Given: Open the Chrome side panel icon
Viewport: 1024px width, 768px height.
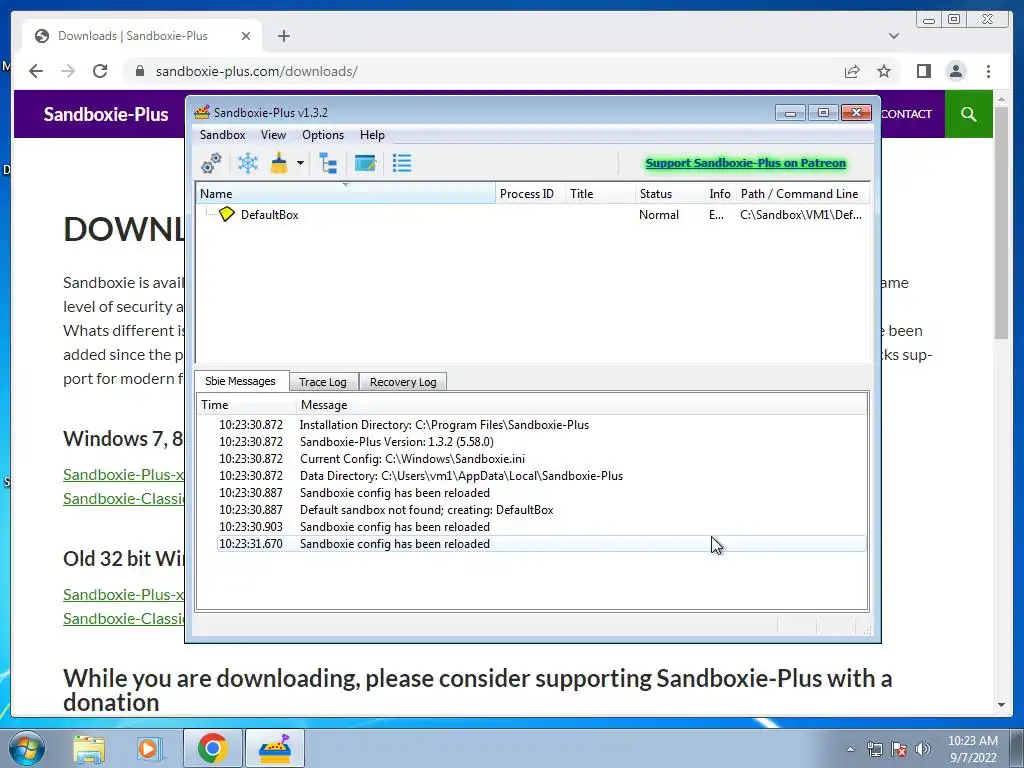Looking at the screenshot, I should (923, 71).
